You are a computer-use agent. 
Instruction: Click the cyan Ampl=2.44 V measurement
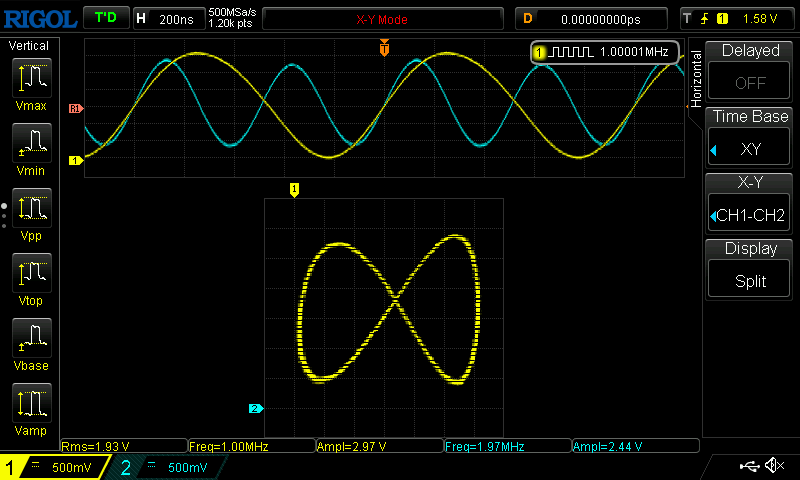pos(635,446)
